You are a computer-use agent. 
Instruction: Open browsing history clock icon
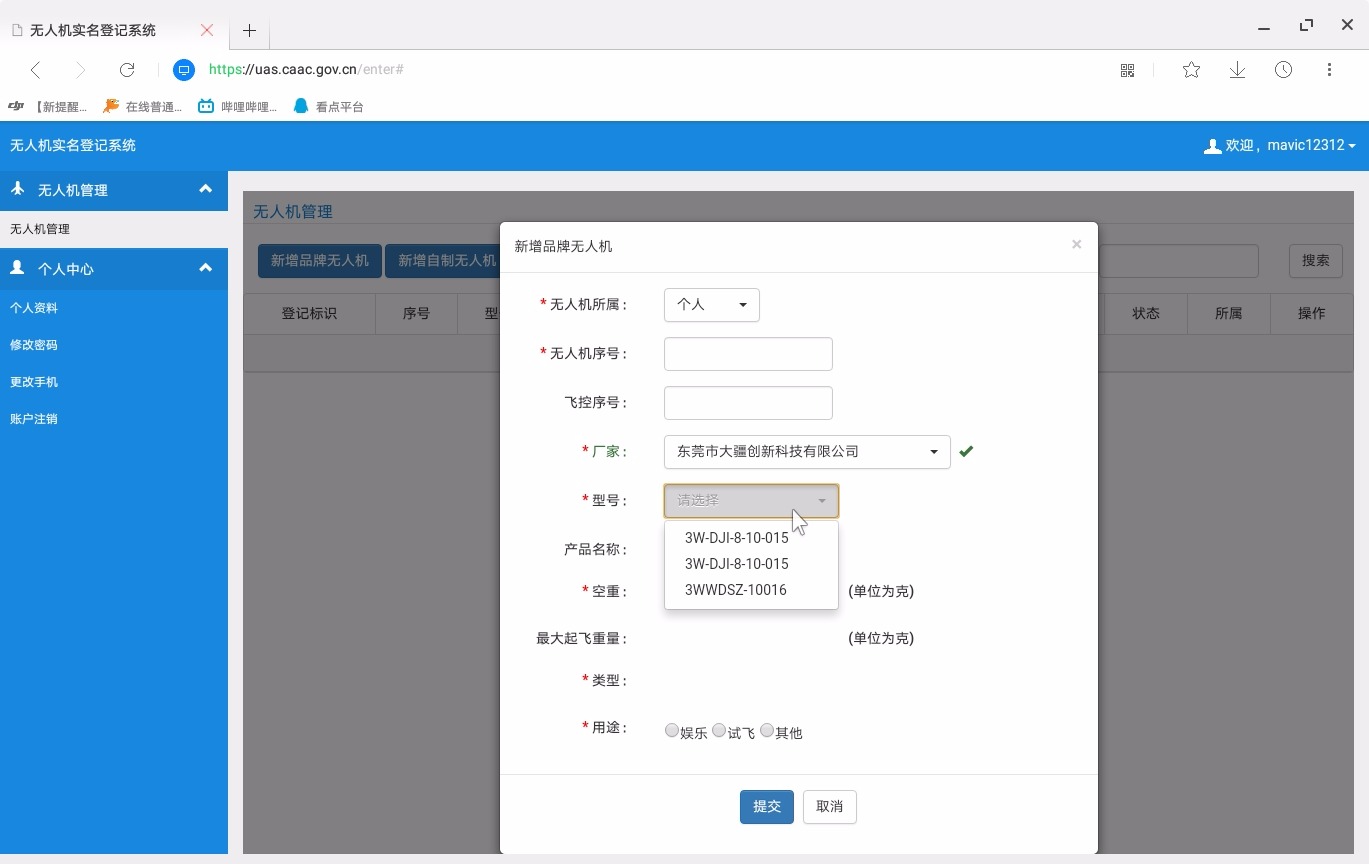(x=1283, y=69)
